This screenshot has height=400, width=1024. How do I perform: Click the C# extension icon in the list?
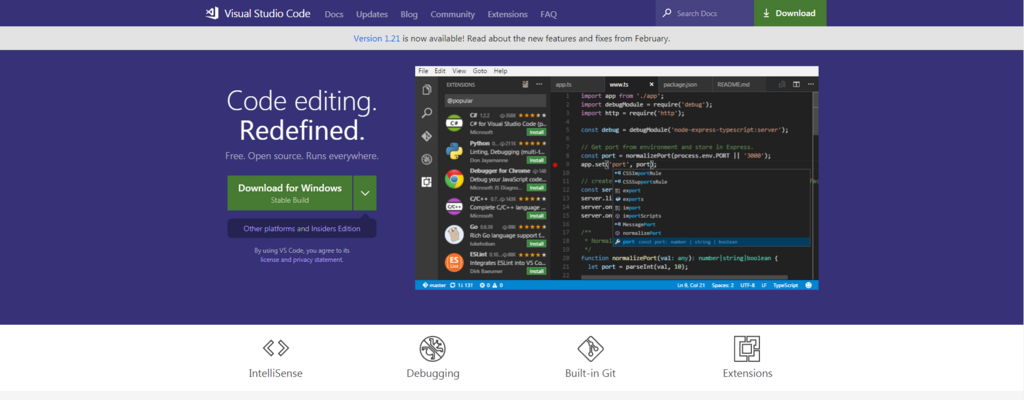455,123
